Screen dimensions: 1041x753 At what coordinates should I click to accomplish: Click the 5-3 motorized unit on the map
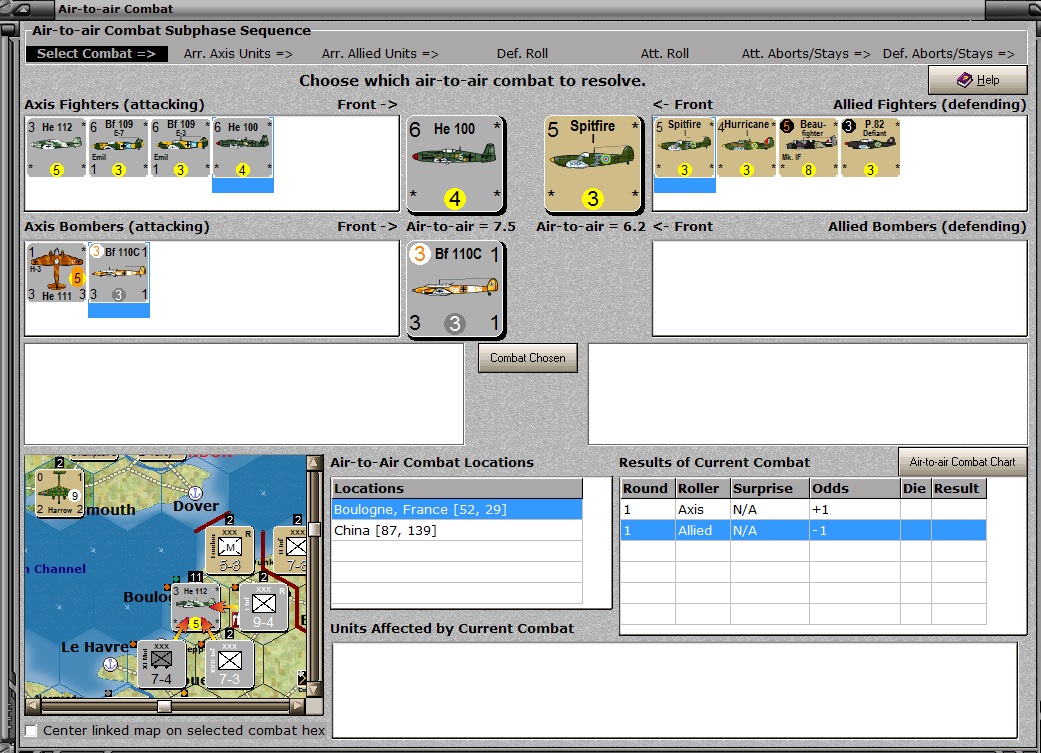230,551
